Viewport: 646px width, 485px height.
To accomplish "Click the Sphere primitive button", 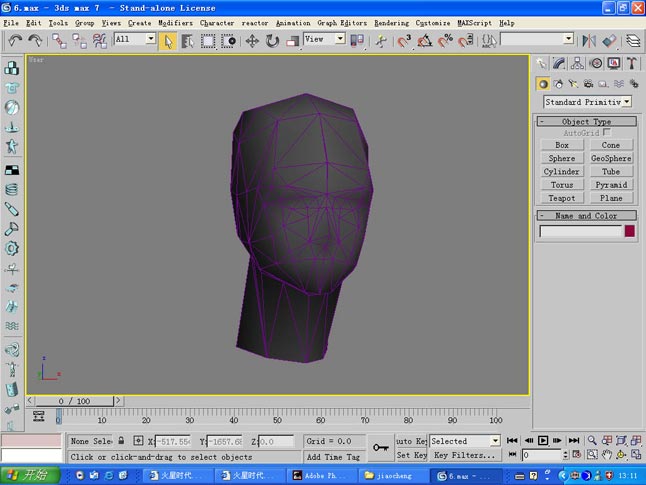I will (562, 158).
